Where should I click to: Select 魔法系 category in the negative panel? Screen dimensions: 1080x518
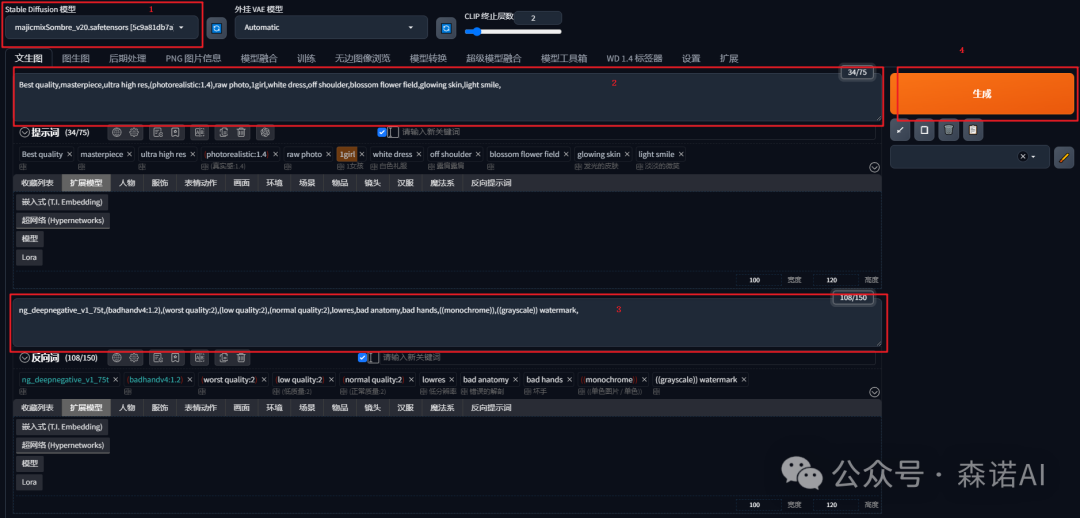441,408
